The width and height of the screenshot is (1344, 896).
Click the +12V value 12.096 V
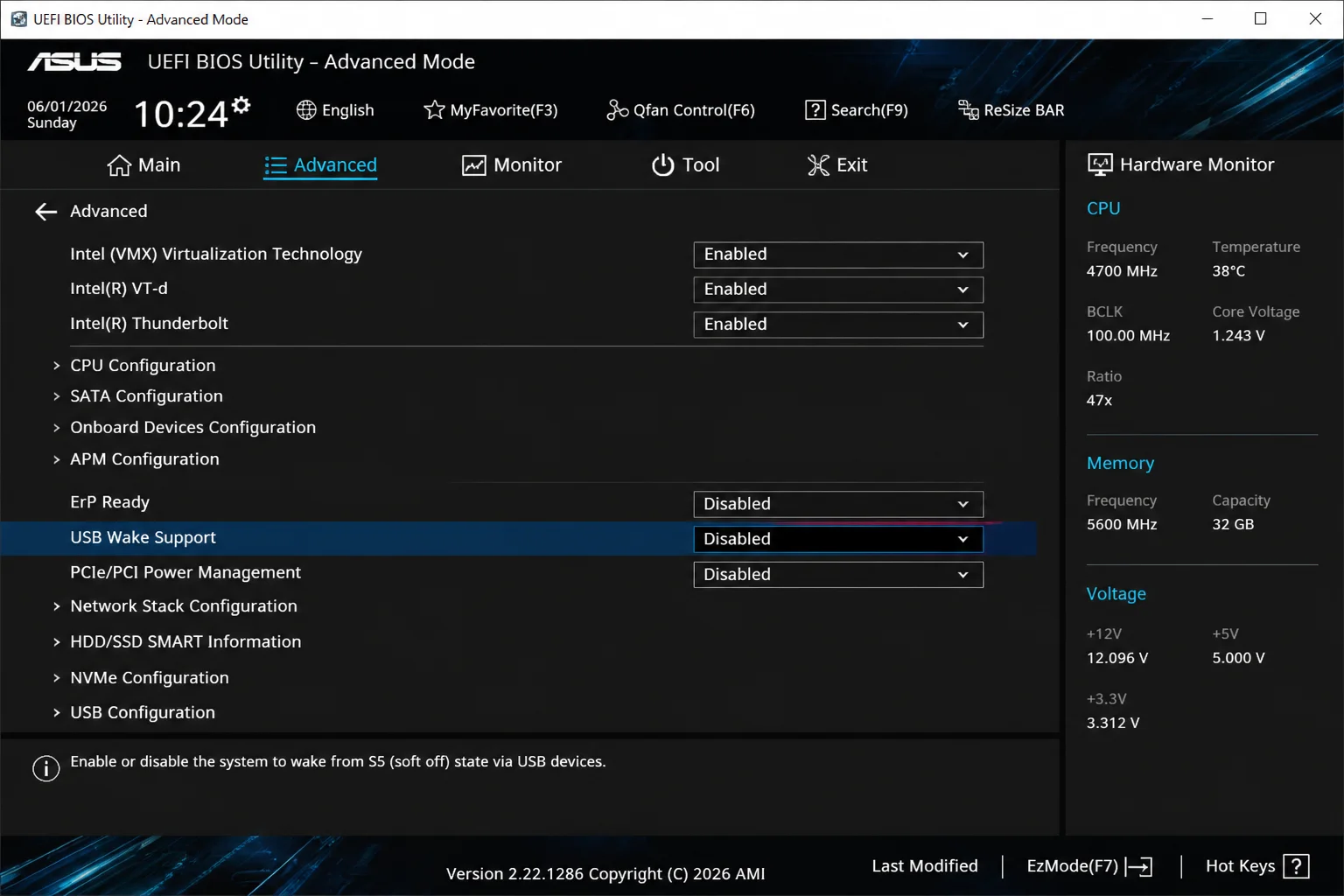tap(1117, 658)
